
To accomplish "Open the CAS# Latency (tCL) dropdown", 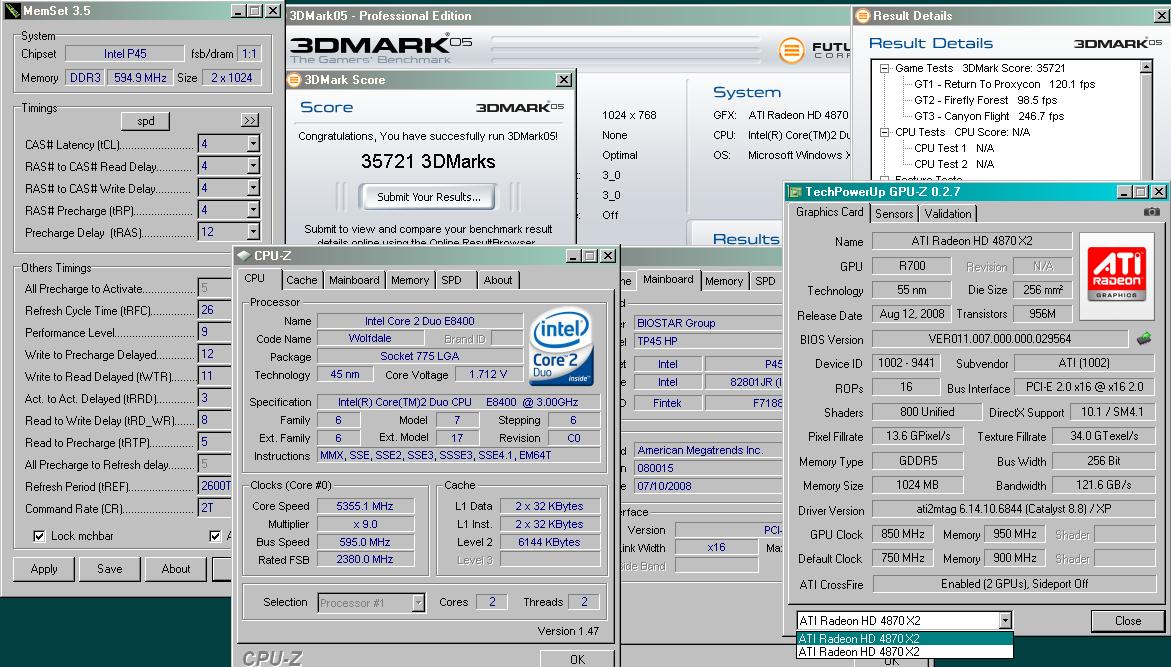I will [253, 143].
